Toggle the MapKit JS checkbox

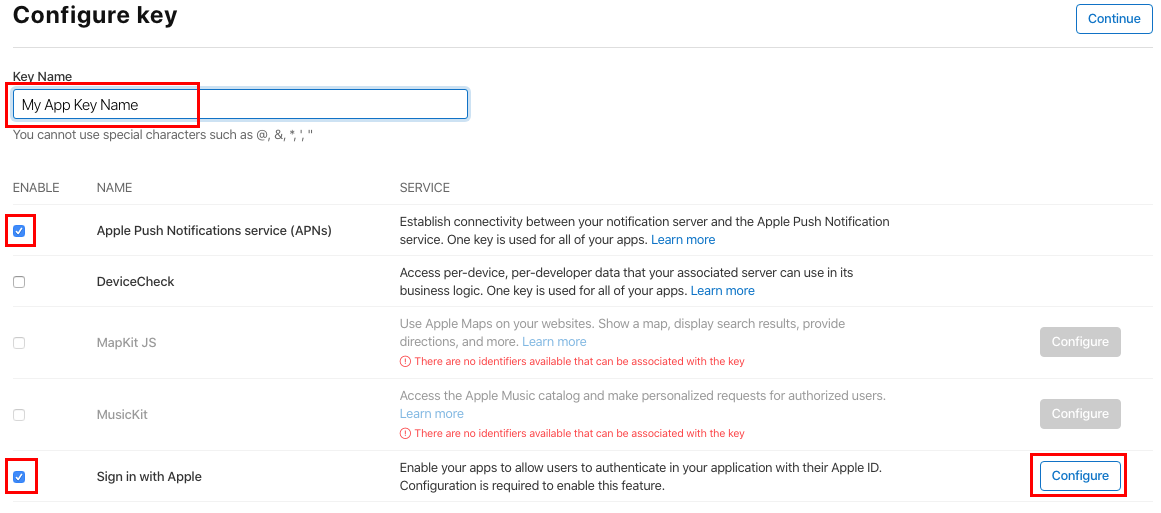point(19,343)
